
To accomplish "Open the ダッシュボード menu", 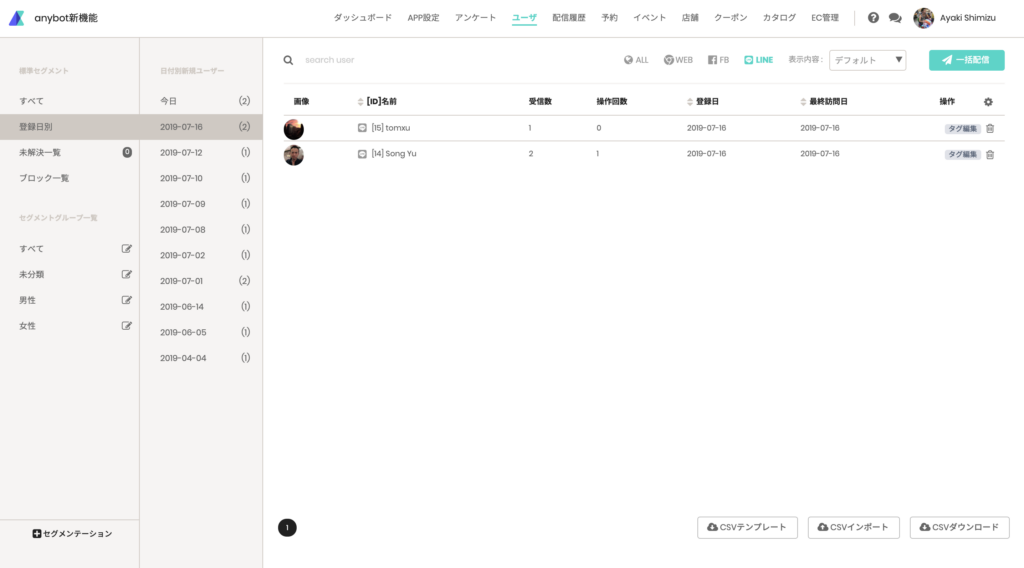I will point(362,18).
